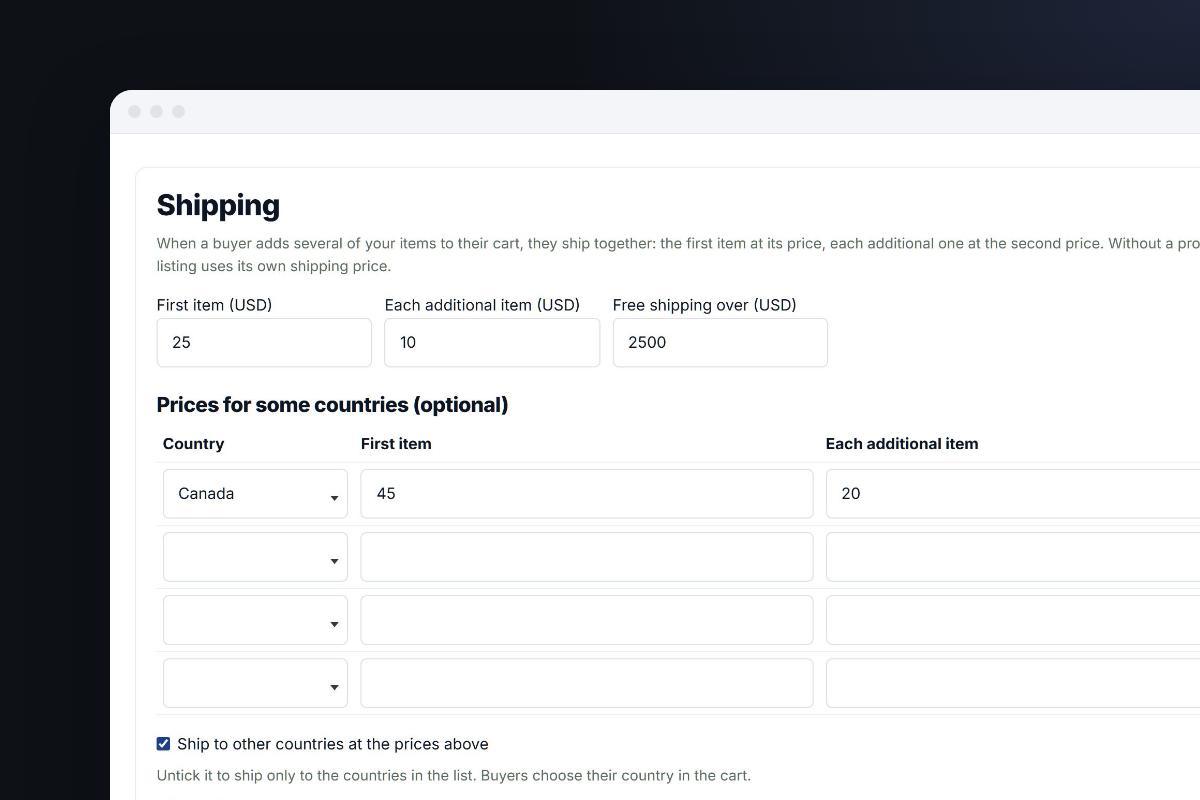Click the Country column header
The height and width of the screenshot is (800, 1200).
tap(193, 443)
